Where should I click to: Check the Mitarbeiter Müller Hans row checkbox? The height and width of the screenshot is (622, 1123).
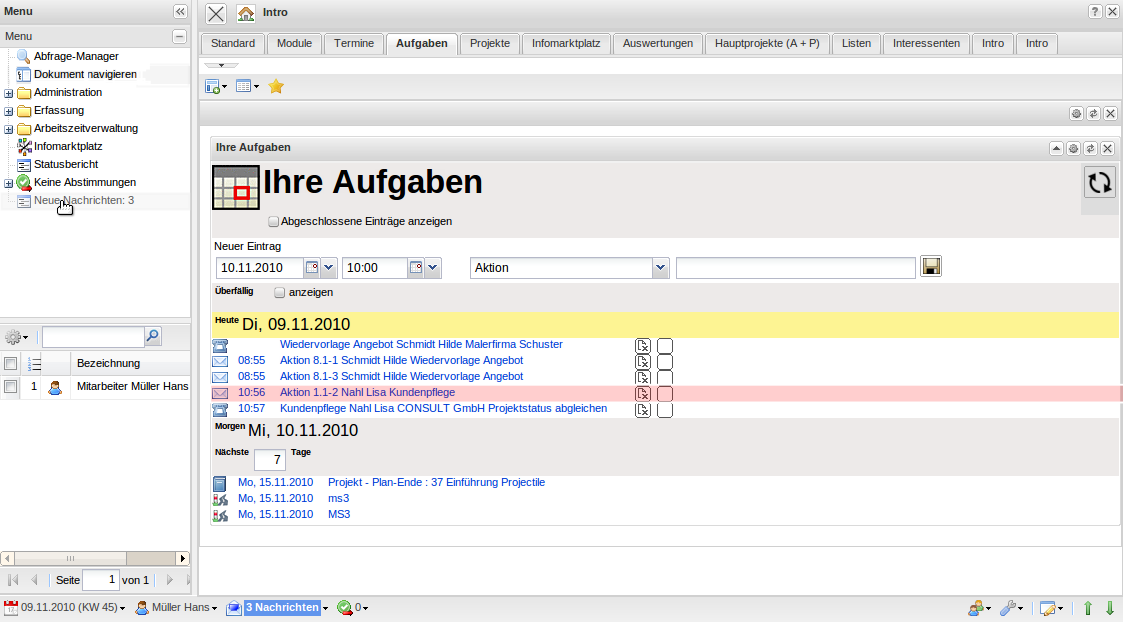11,386
